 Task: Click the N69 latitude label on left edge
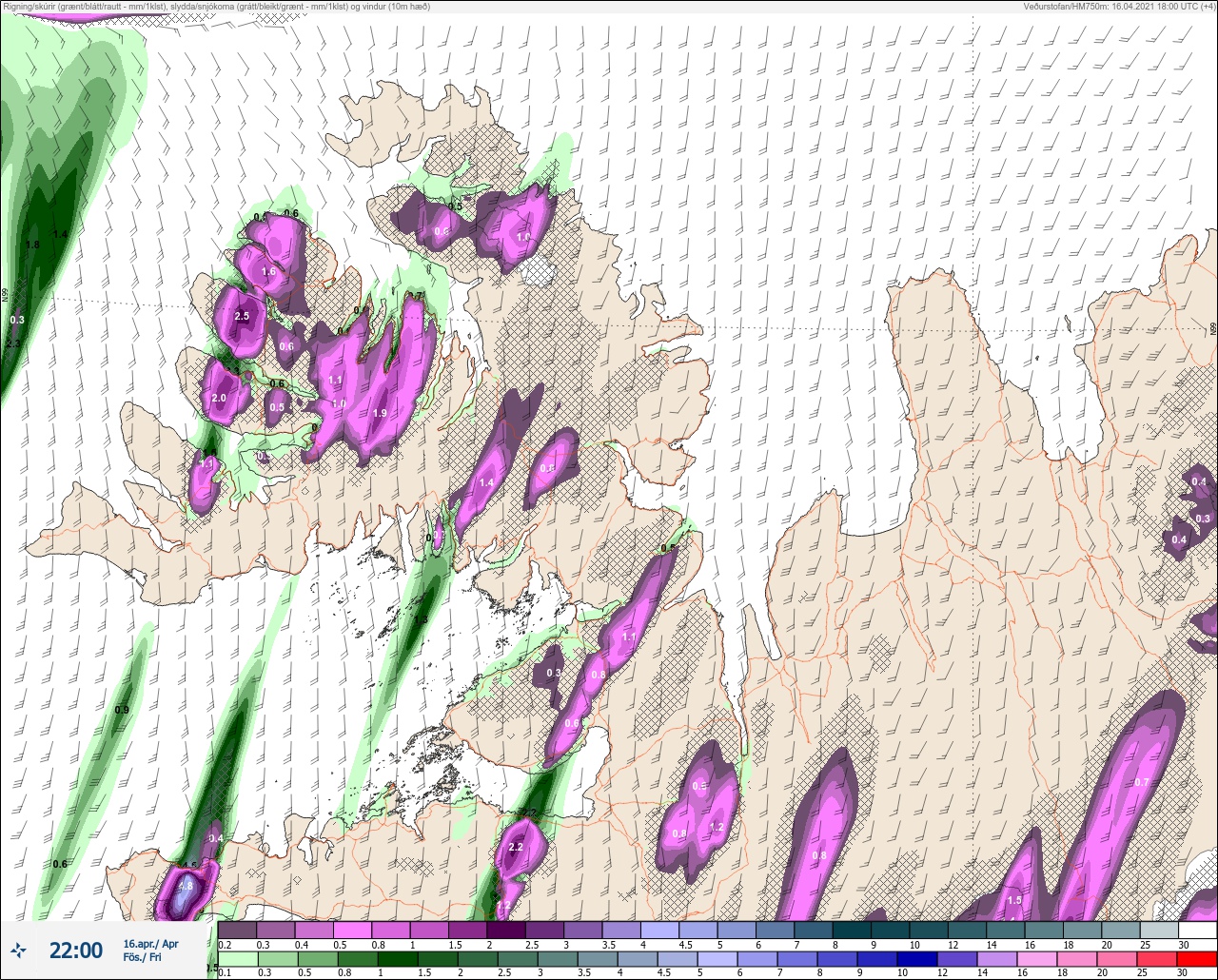coord(6,295)
